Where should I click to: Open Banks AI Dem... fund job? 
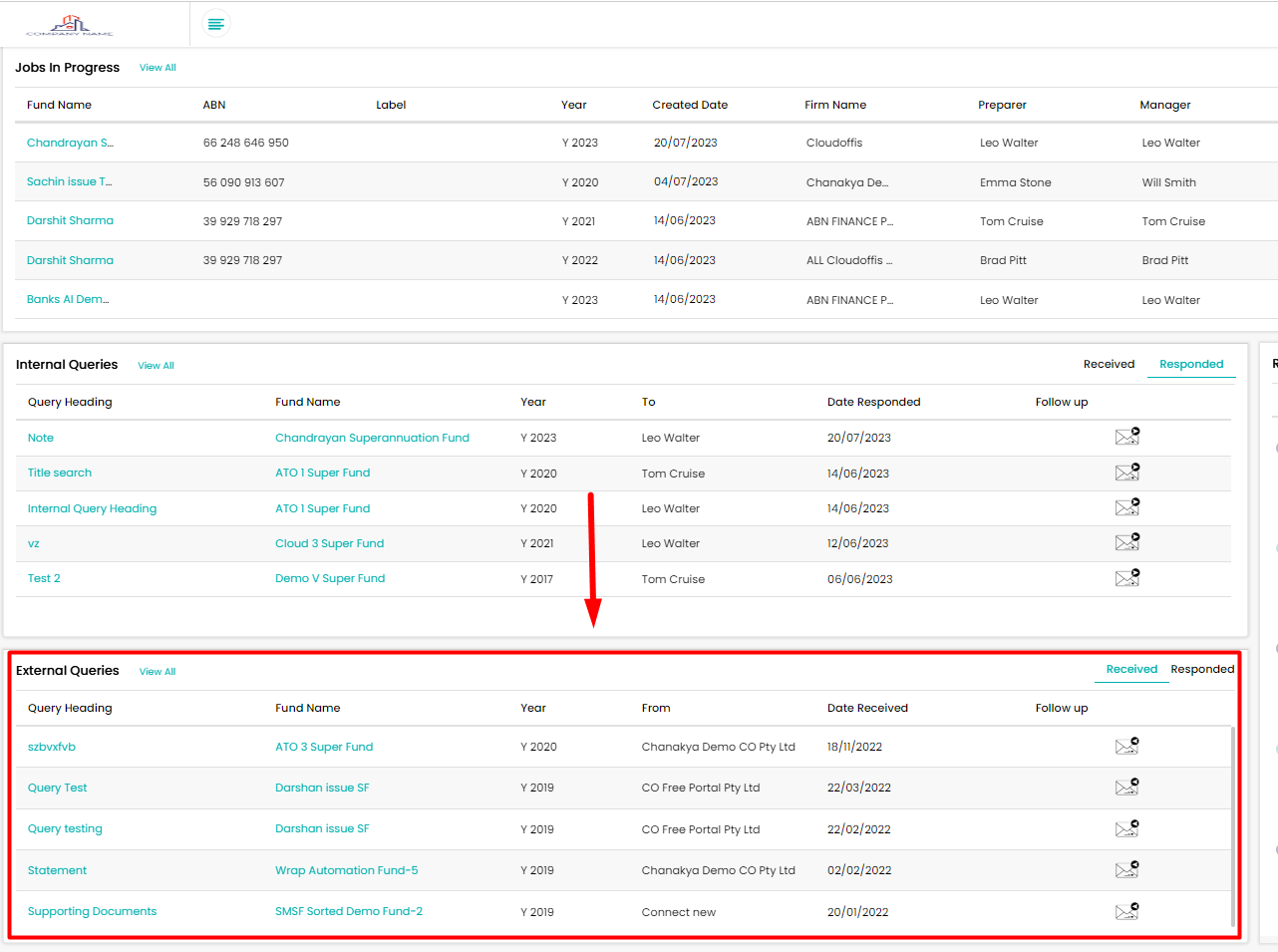pyautogui.click(x=68, y=299)
